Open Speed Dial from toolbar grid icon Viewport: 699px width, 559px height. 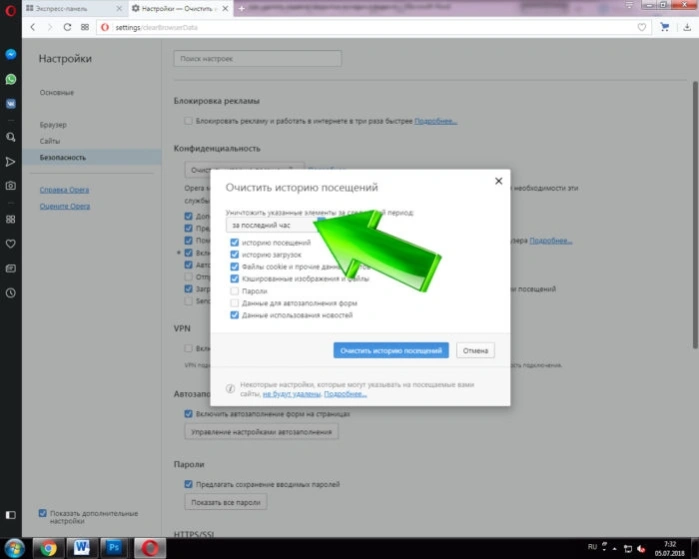[85, 27]
